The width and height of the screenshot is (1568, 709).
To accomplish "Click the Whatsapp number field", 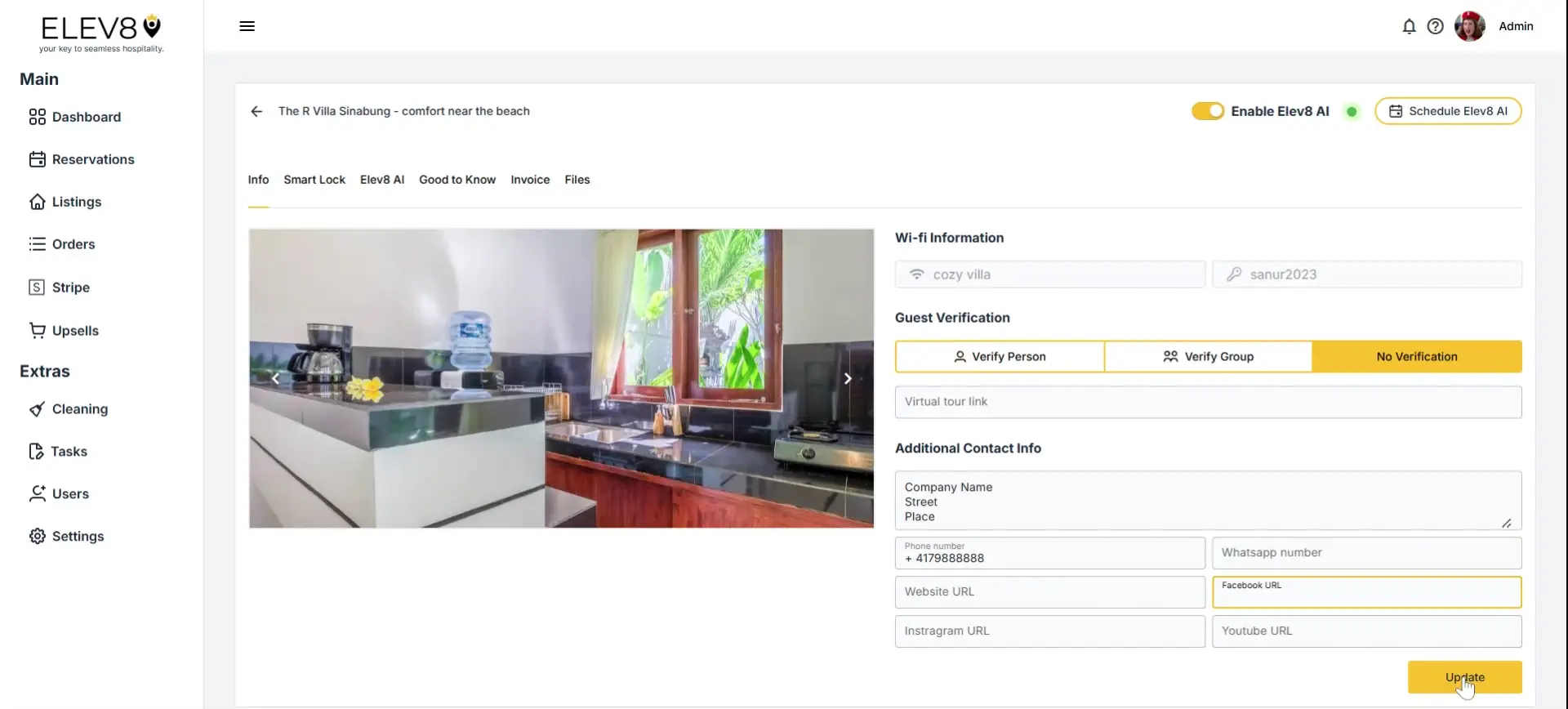I will tap(1366, 553).
